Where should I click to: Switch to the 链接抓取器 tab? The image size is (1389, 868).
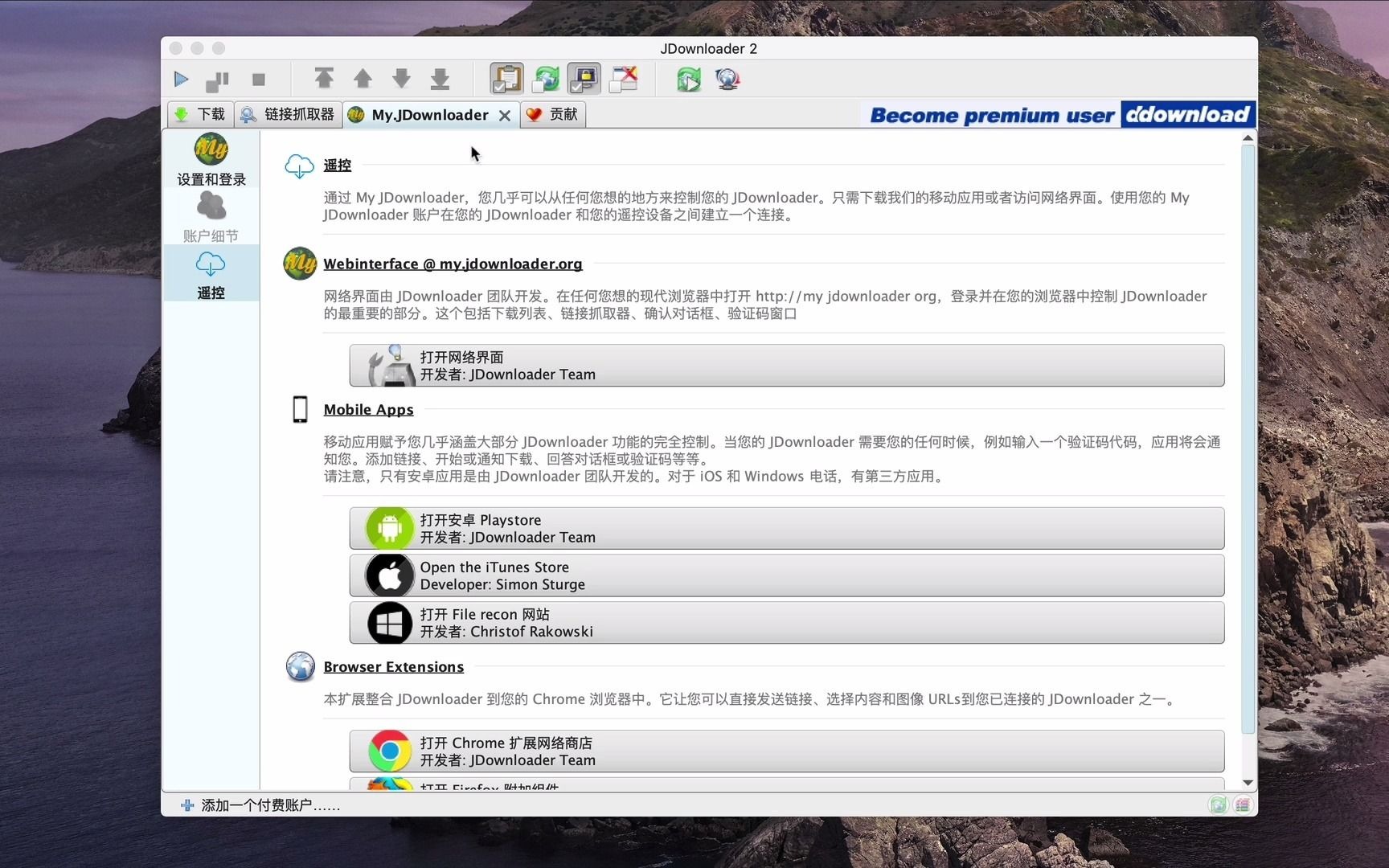pyautogui.click(x=289, y=114)
